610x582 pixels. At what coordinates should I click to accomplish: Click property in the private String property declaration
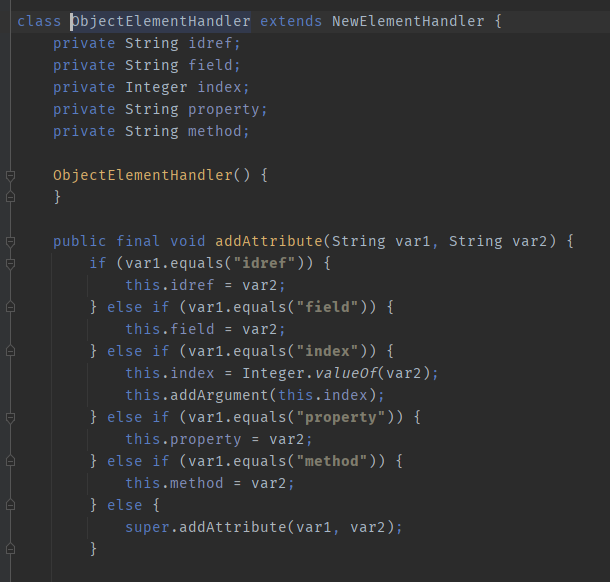(224, 109)
